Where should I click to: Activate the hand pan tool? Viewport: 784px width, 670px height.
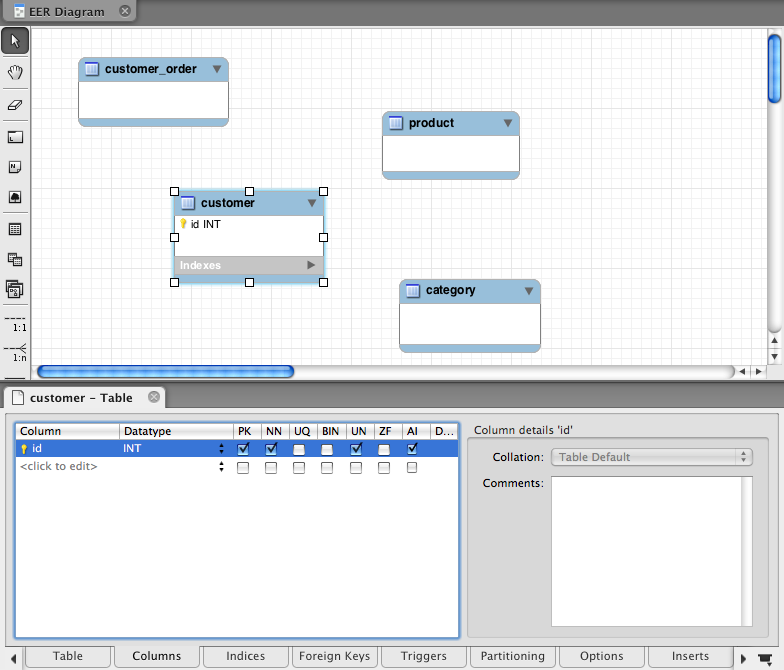(15, 73)
